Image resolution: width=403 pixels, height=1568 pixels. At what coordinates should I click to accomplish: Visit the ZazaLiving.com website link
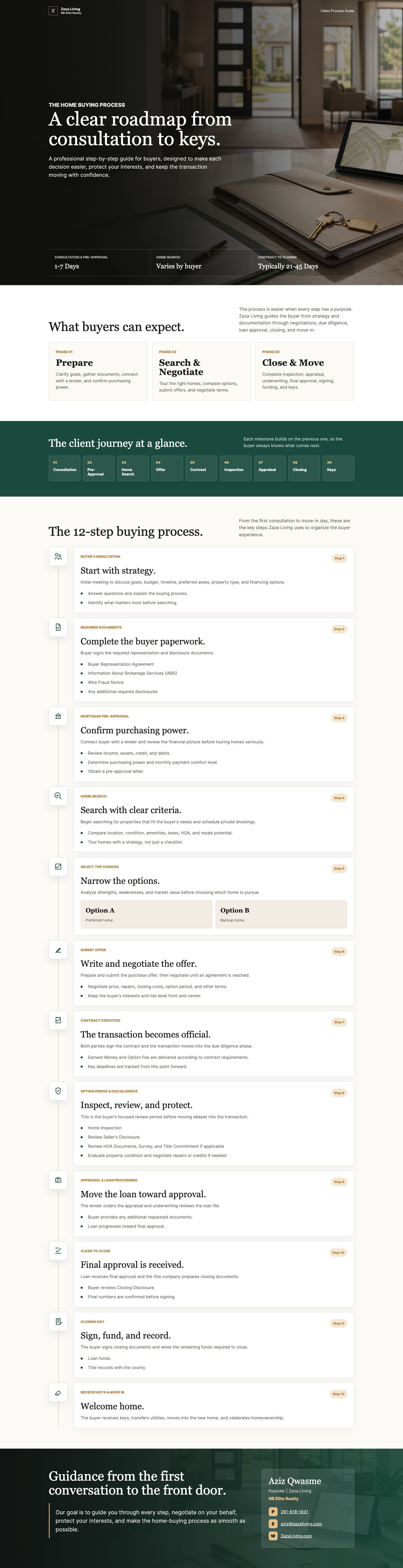[296, 1536]
